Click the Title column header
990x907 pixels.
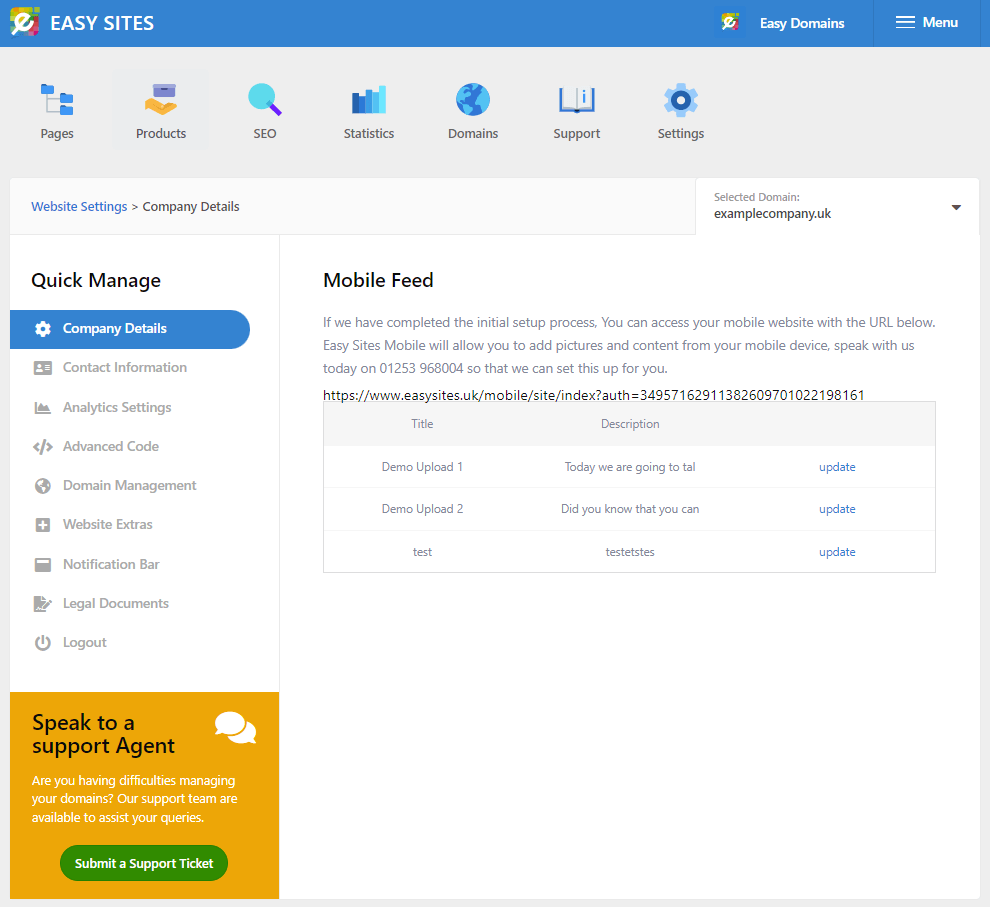click(x=422, y=424)
